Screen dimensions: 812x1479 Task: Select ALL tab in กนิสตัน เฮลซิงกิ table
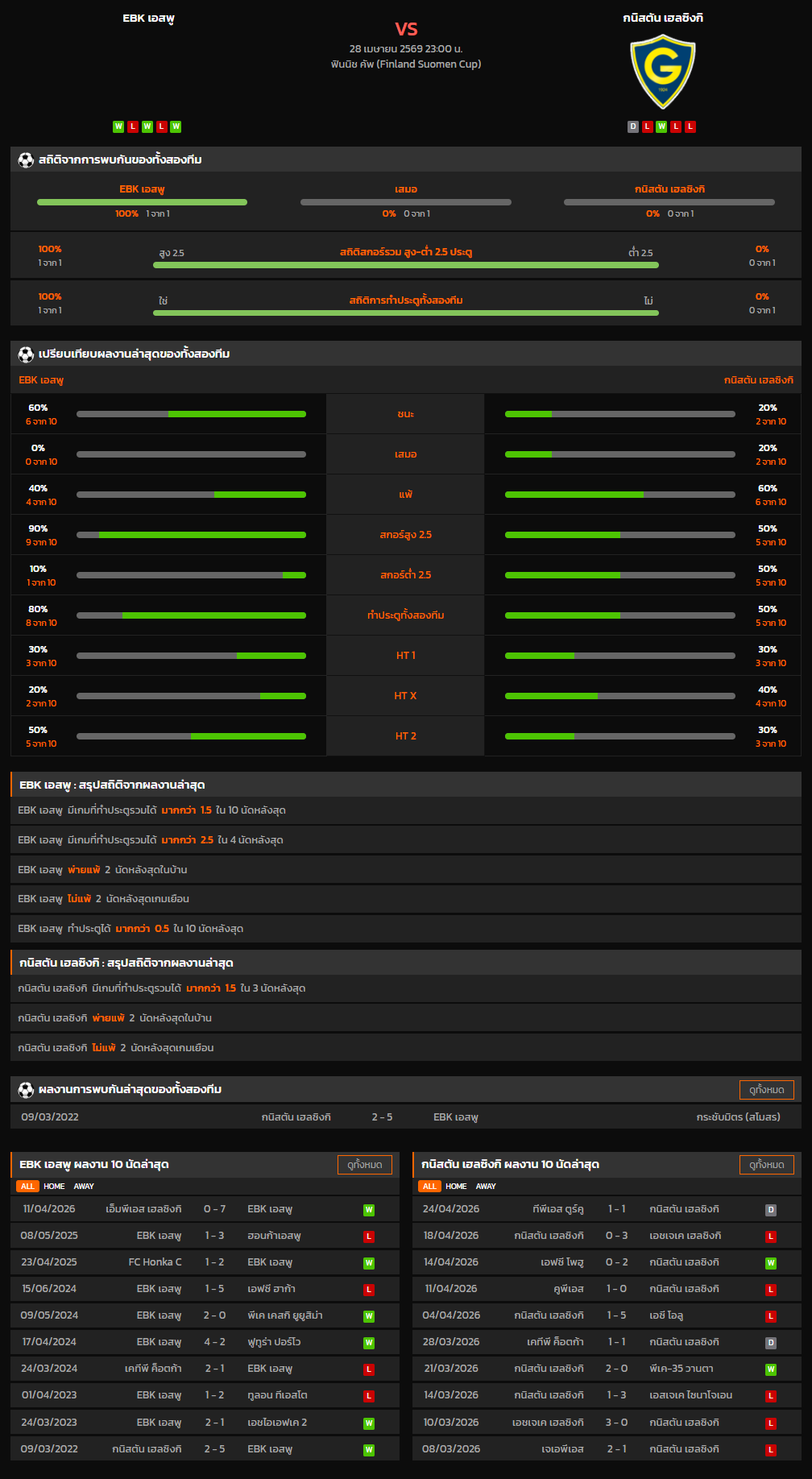pos(429,1187)
